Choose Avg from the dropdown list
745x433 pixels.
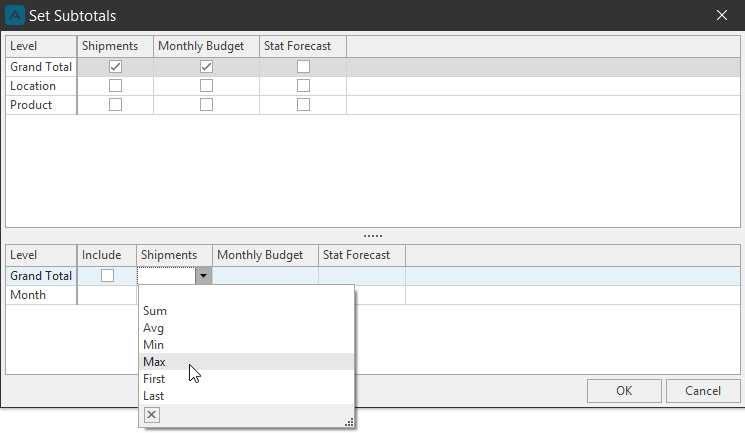click(247, 328)
